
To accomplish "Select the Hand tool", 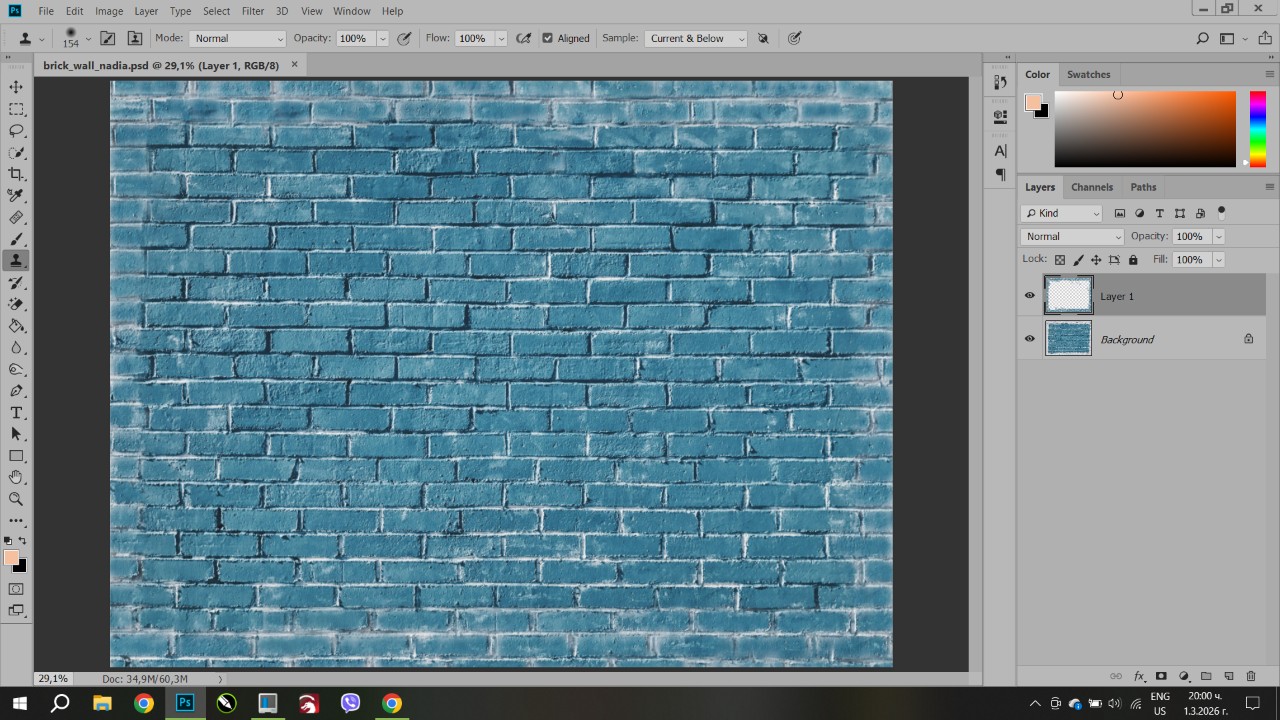I will [16, 477].
